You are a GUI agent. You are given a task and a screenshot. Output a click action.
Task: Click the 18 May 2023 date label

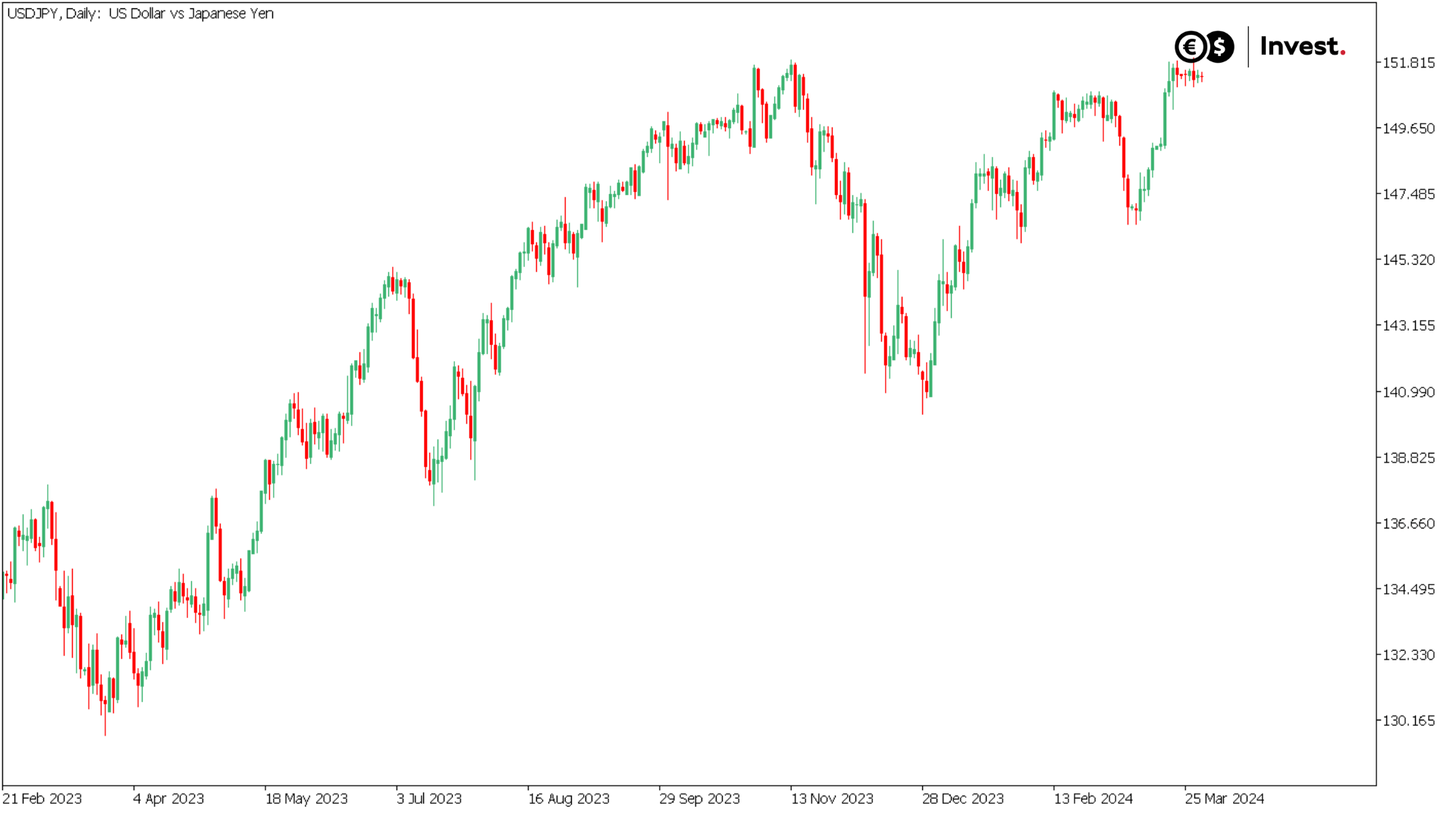click(306, 799)
